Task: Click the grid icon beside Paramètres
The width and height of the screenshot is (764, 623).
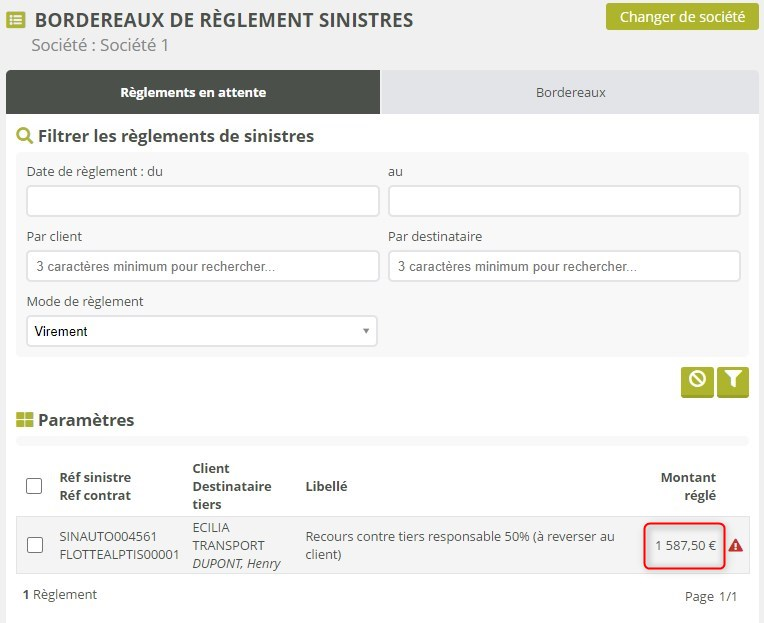Action: (24, 420)
